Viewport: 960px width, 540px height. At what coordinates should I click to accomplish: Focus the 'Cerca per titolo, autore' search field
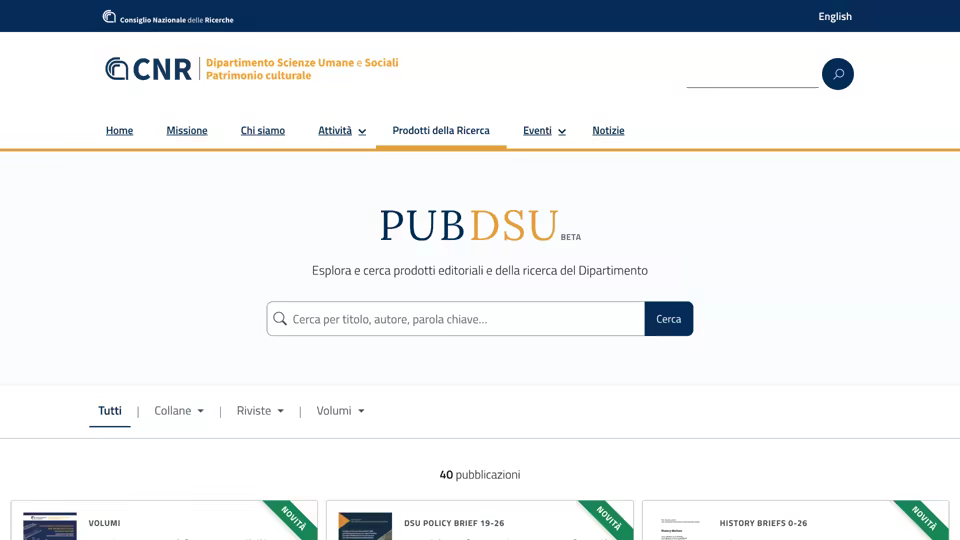[456, 319]
